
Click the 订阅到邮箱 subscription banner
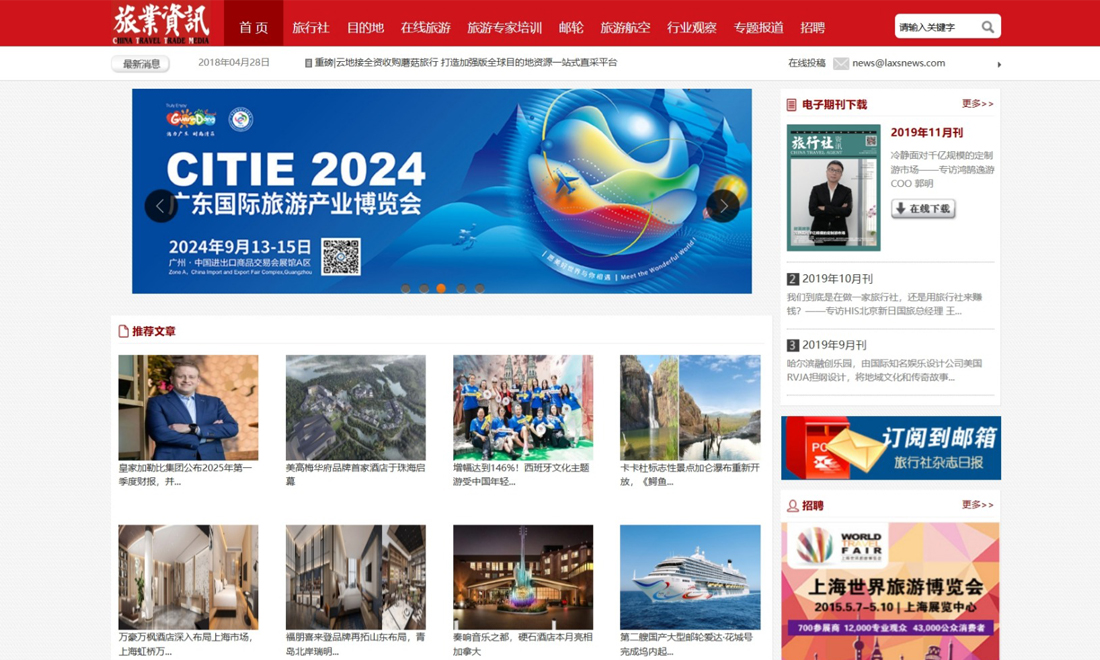coord(891,448)
